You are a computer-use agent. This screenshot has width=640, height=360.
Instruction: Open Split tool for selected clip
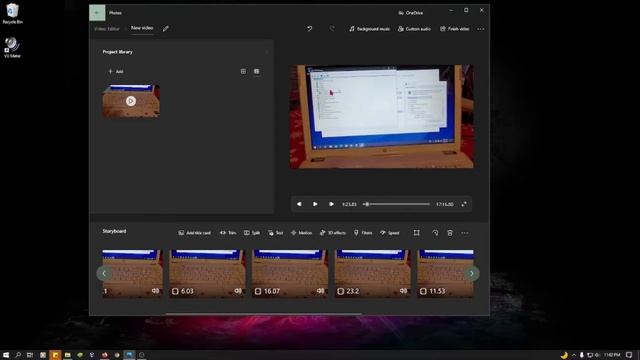[252, 233]
